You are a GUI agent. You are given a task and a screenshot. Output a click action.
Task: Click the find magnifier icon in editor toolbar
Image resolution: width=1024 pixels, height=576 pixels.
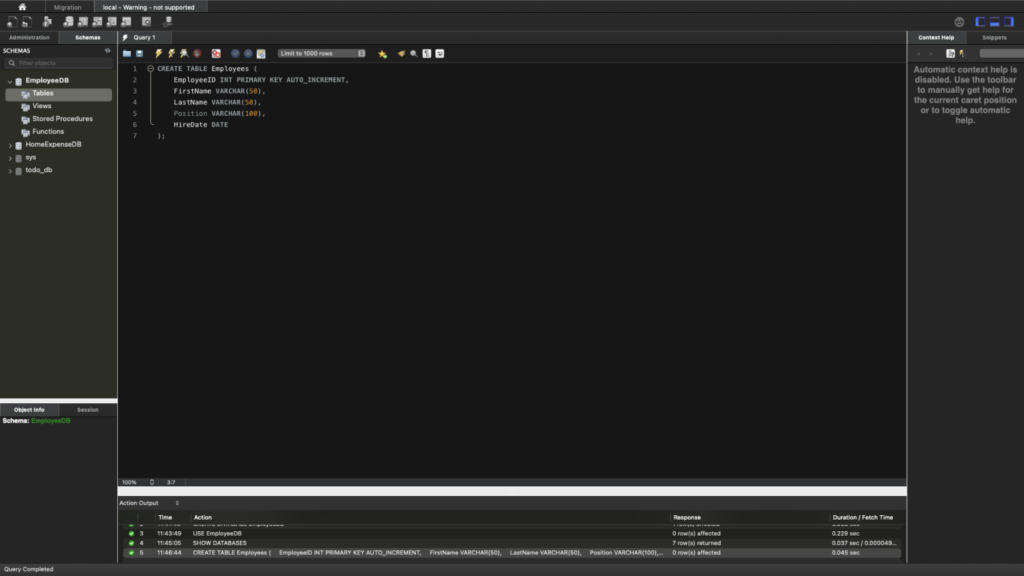(x=414, y=53)
